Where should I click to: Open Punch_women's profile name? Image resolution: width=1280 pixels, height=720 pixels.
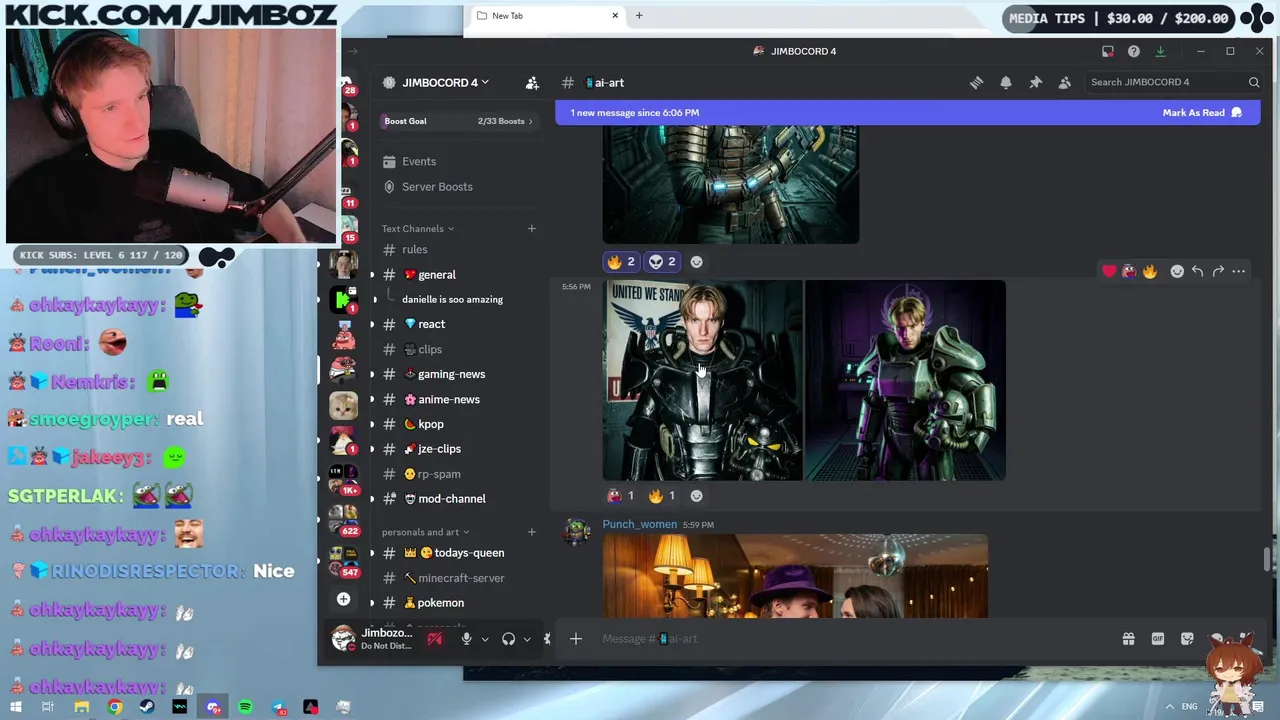(x=639, y=524)
